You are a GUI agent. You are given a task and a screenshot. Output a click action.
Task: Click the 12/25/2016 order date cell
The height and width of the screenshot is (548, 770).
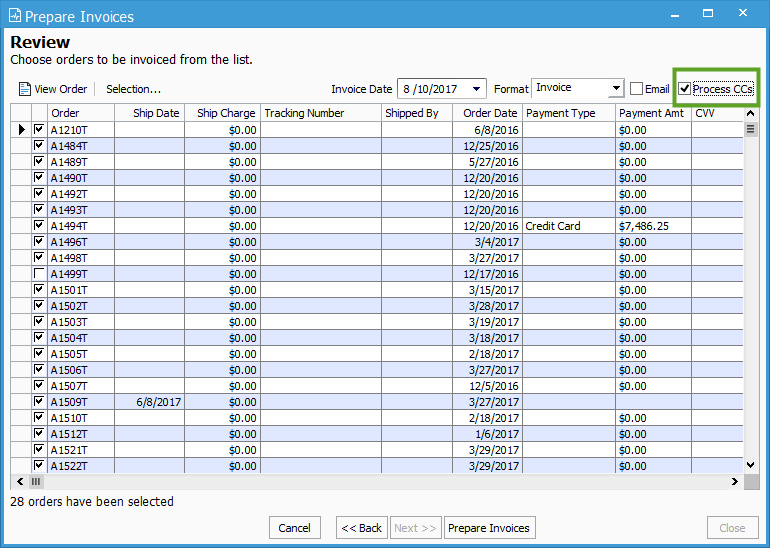(x=488, y=146)
